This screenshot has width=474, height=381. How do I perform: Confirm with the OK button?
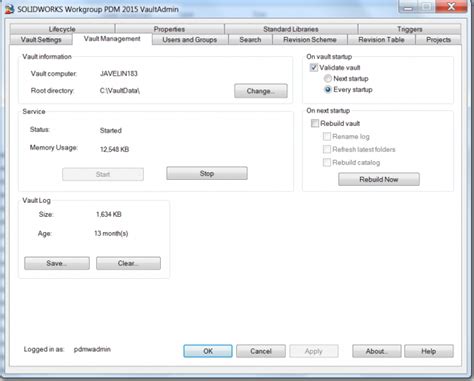pyautogui.click(x=208, y=351)
